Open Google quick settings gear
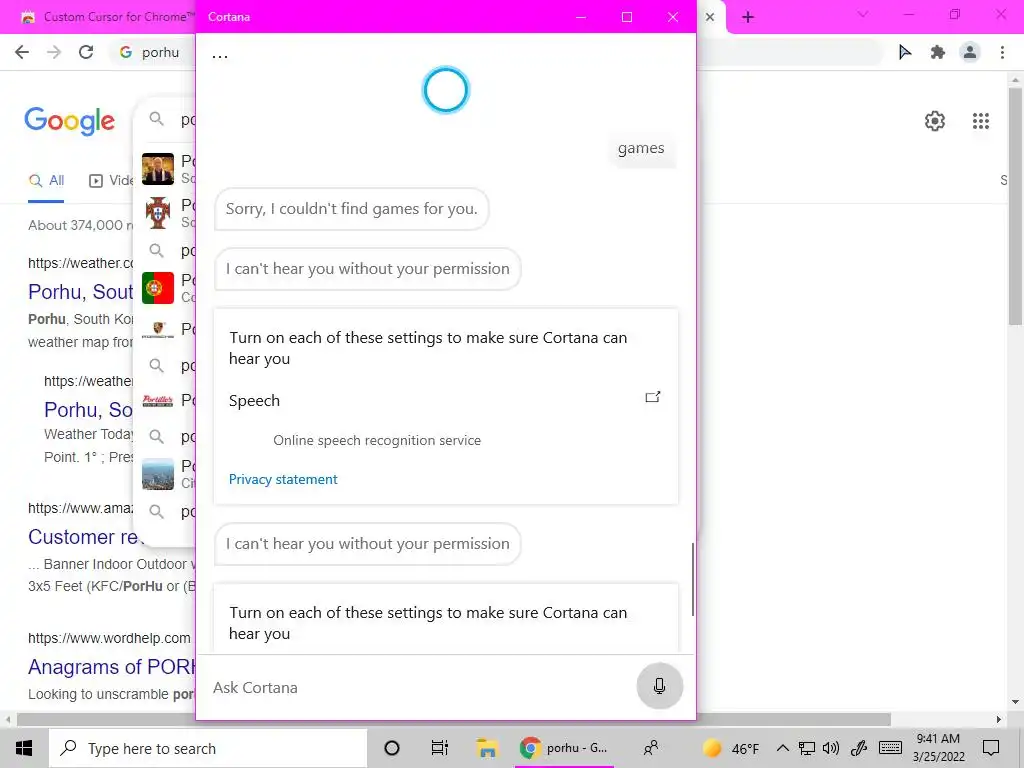The image size is (1024, 768). click(935, 121)
